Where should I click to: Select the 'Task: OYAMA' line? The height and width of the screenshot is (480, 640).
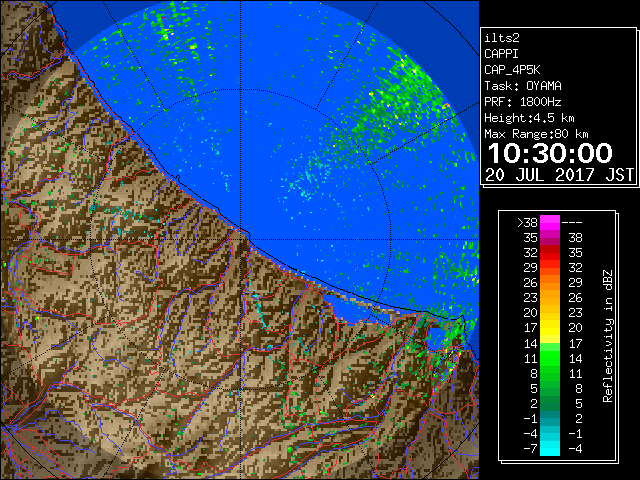click(523, 86)
